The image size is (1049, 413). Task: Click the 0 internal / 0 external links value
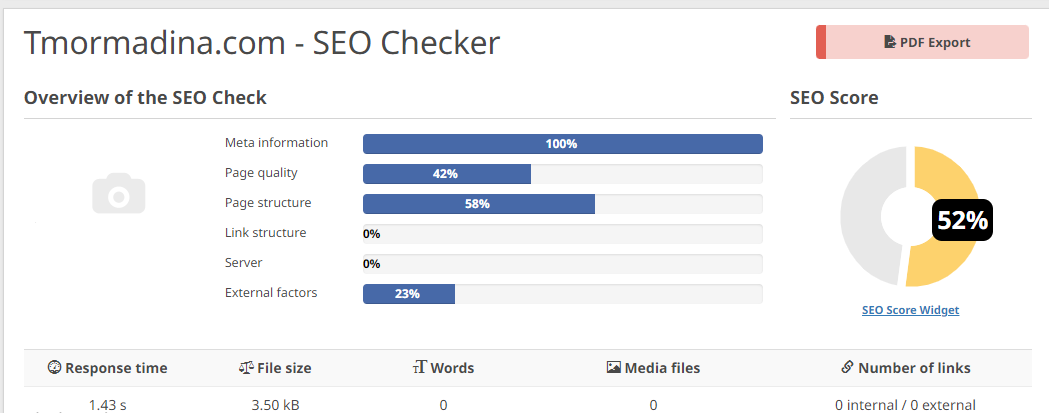[x=905, y=405]
